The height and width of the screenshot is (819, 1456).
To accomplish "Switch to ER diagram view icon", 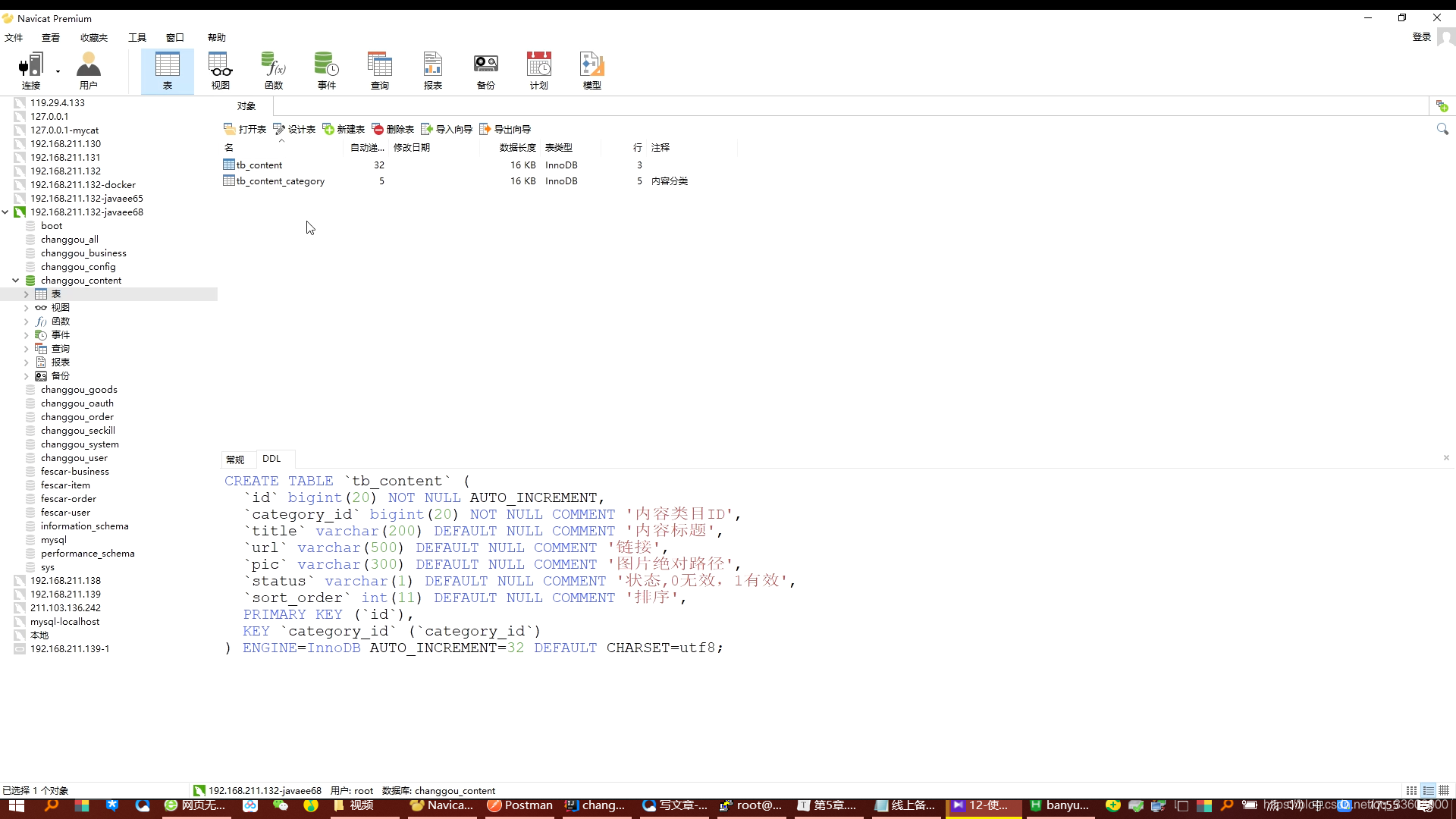I will [x=1444, y=790].
